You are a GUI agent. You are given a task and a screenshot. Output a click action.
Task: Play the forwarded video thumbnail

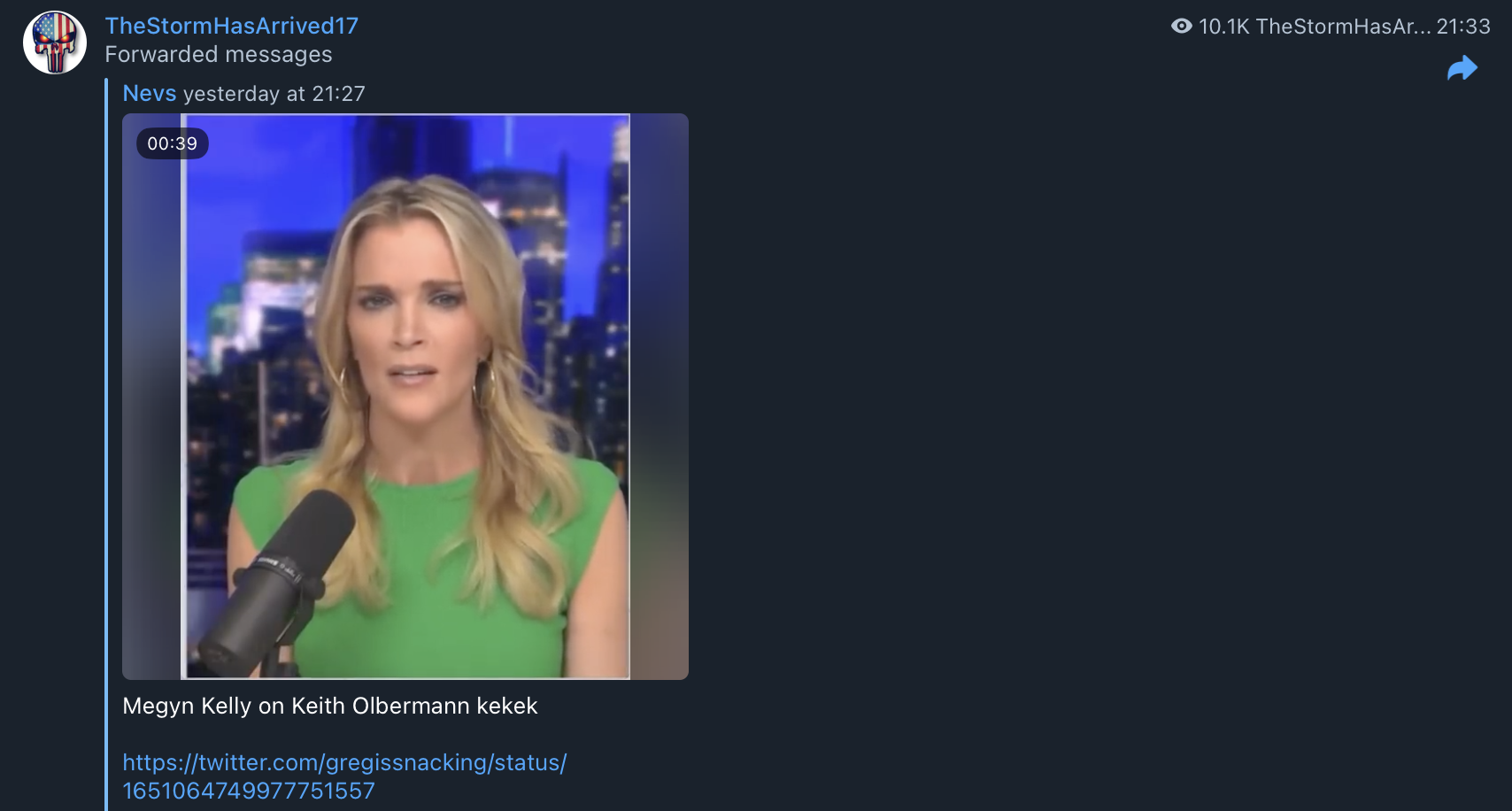click(405, 397)
